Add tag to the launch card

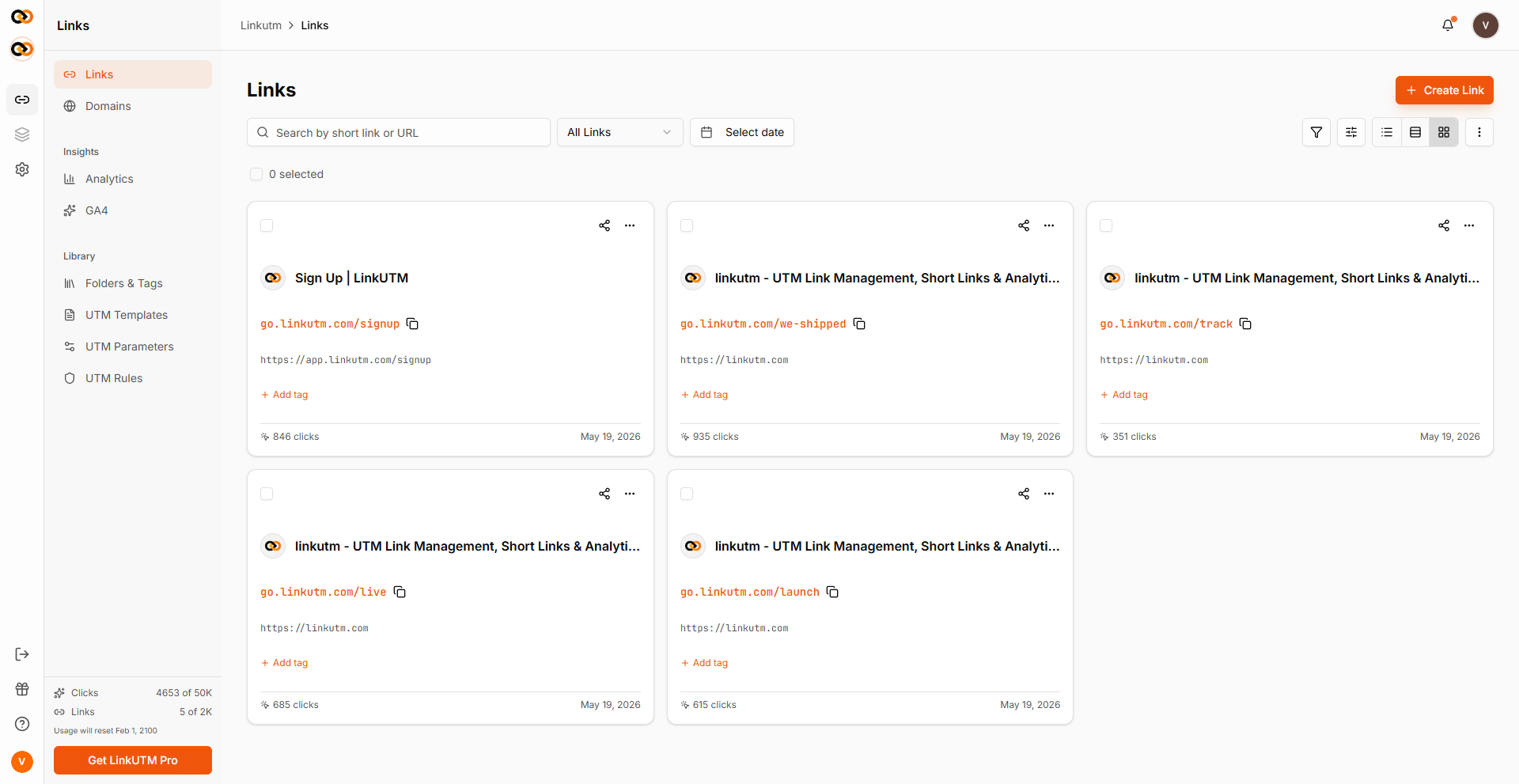704,663
